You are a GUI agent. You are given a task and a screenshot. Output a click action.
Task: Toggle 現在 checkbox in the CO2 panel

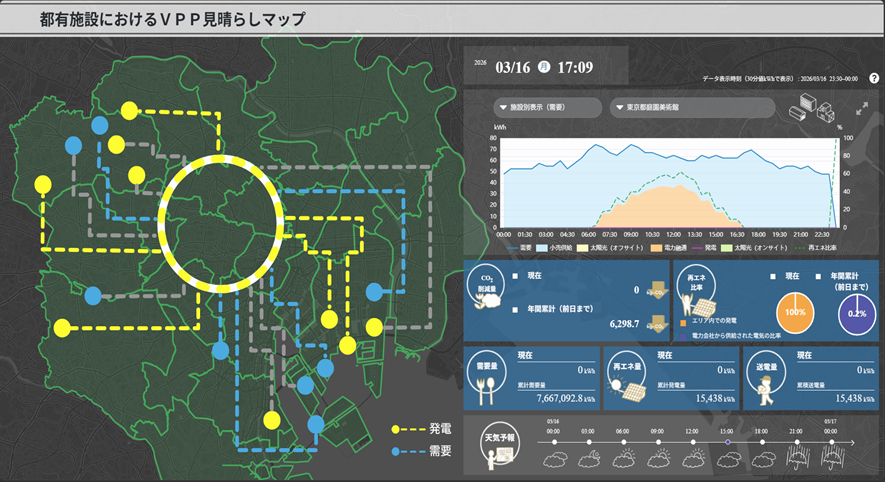515,276
